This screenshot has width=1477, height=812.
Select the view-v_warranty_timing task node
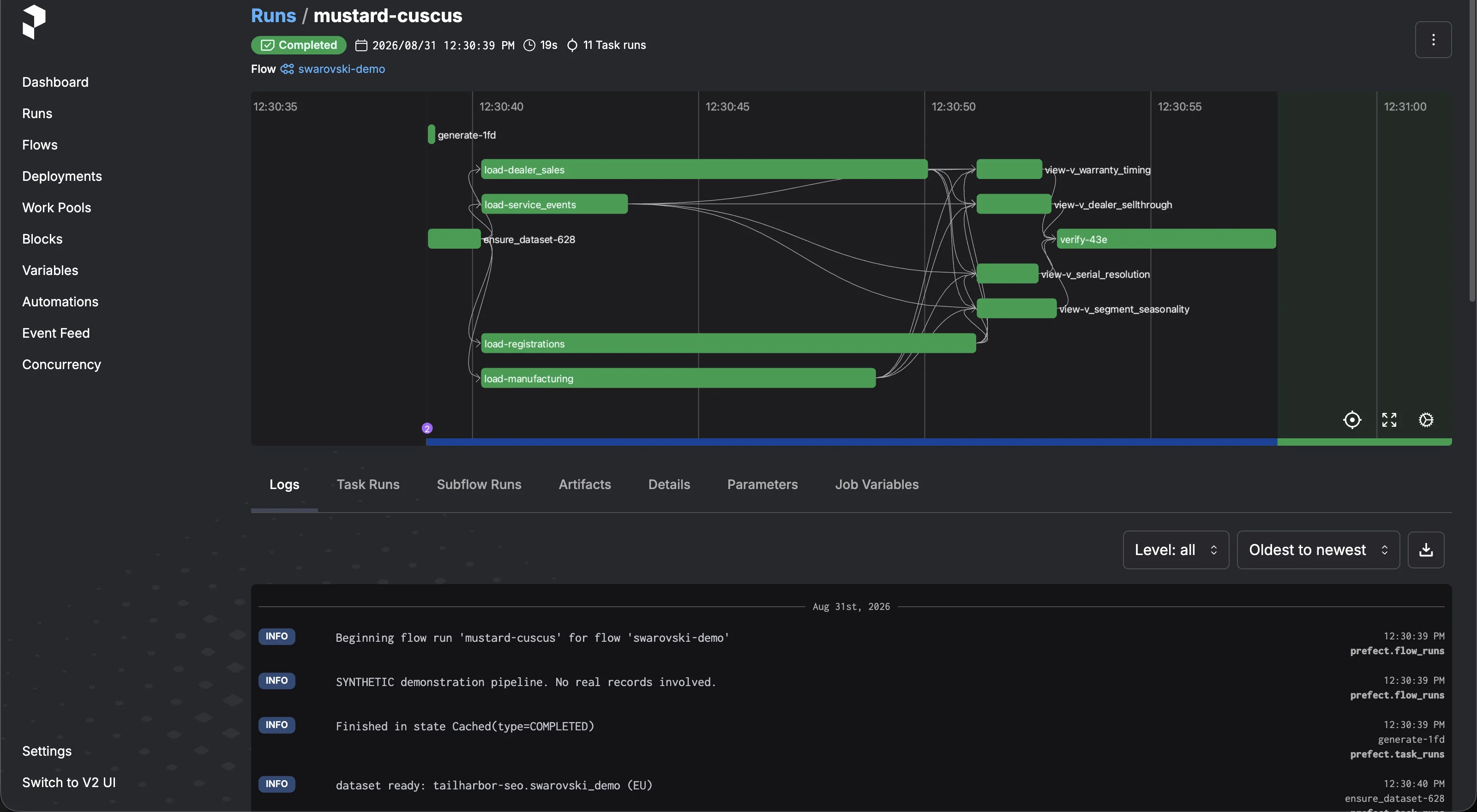tap(1009, 170)
